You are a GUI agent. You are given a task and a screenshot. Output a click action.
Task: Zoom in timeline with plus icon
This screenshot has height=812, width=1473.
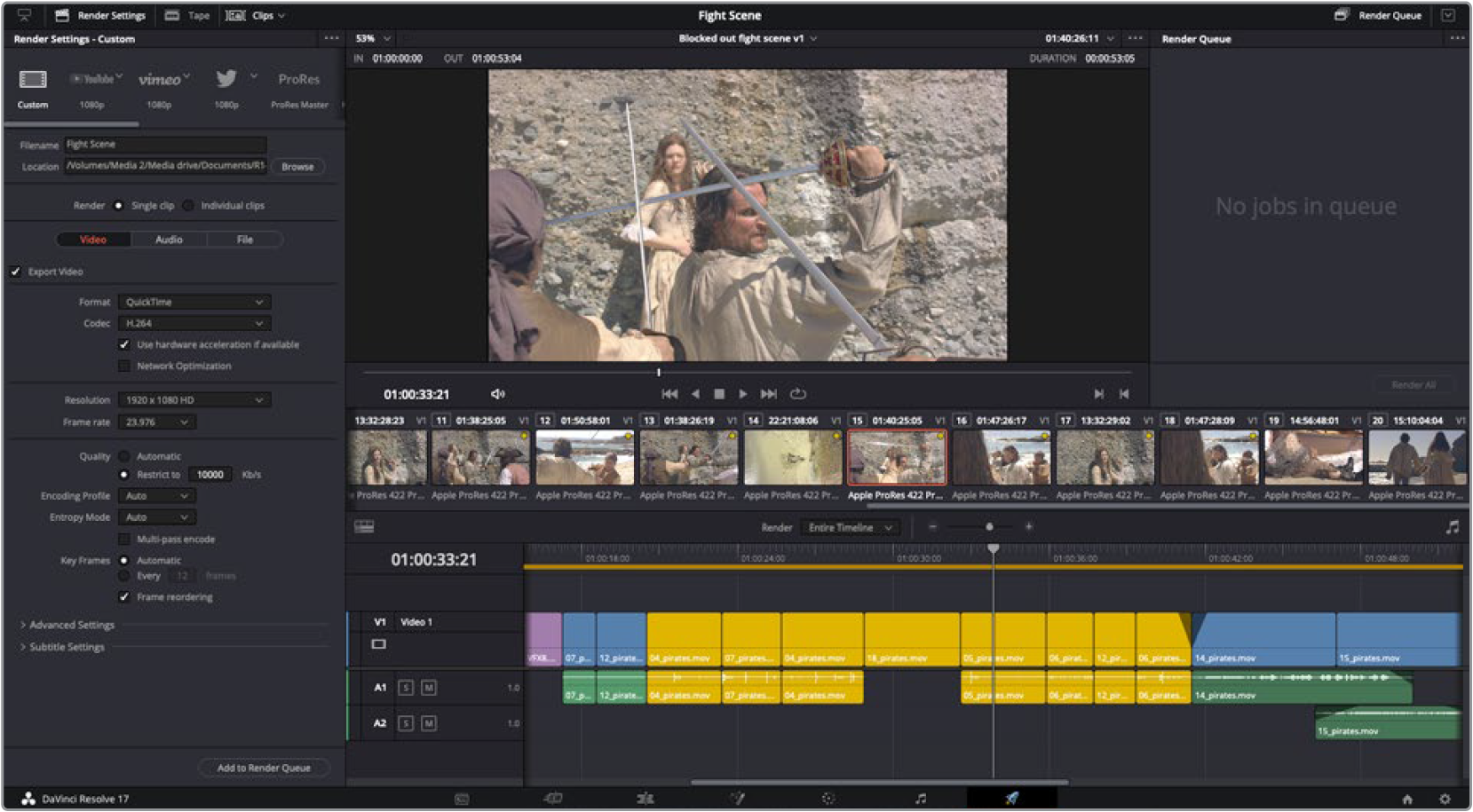pyautogui.click(x=1029, y=527)
